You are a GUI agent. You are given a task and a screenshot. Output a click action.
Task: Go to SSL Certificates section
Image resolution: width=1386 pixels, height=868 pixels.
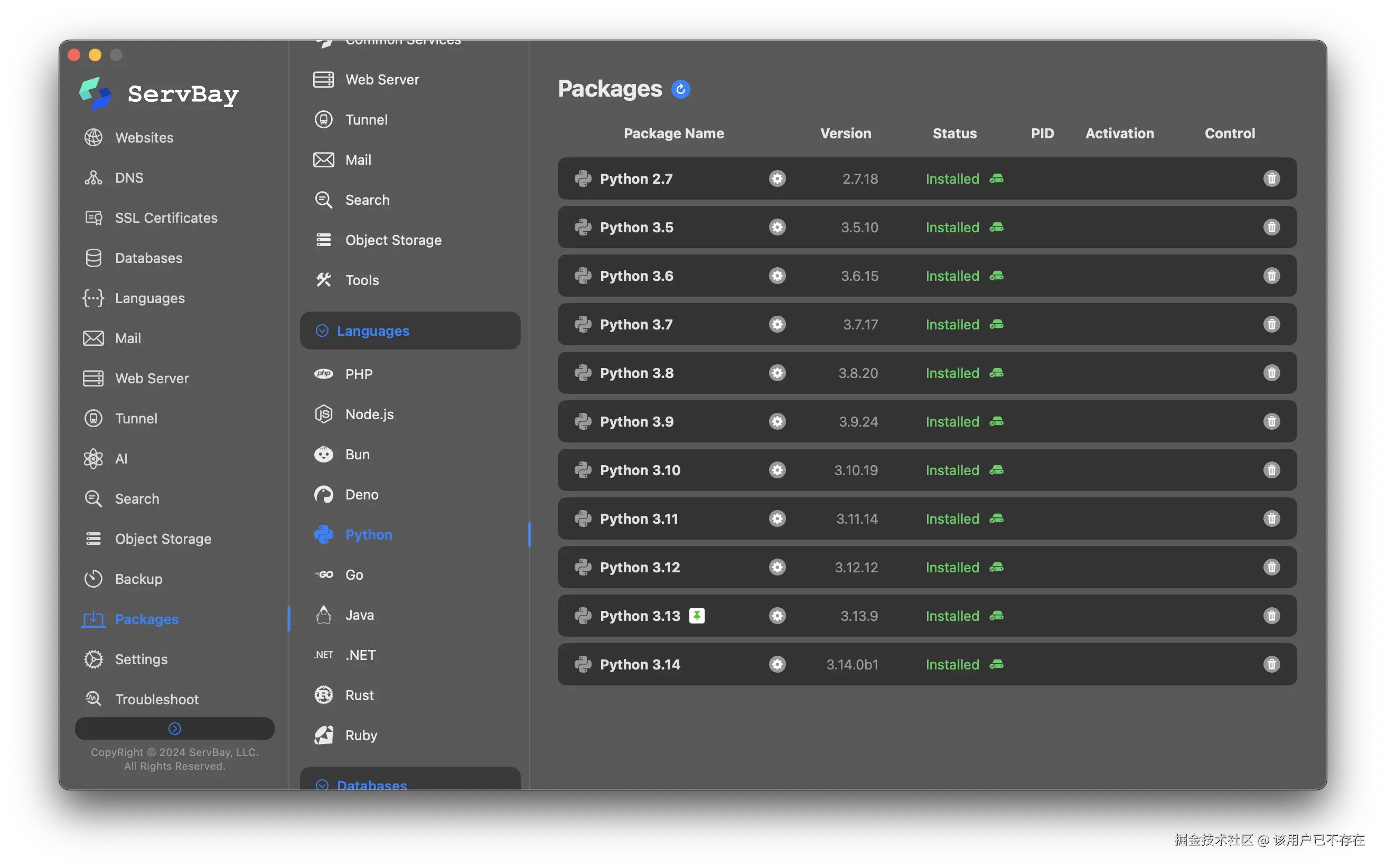[x=166, y=218]
